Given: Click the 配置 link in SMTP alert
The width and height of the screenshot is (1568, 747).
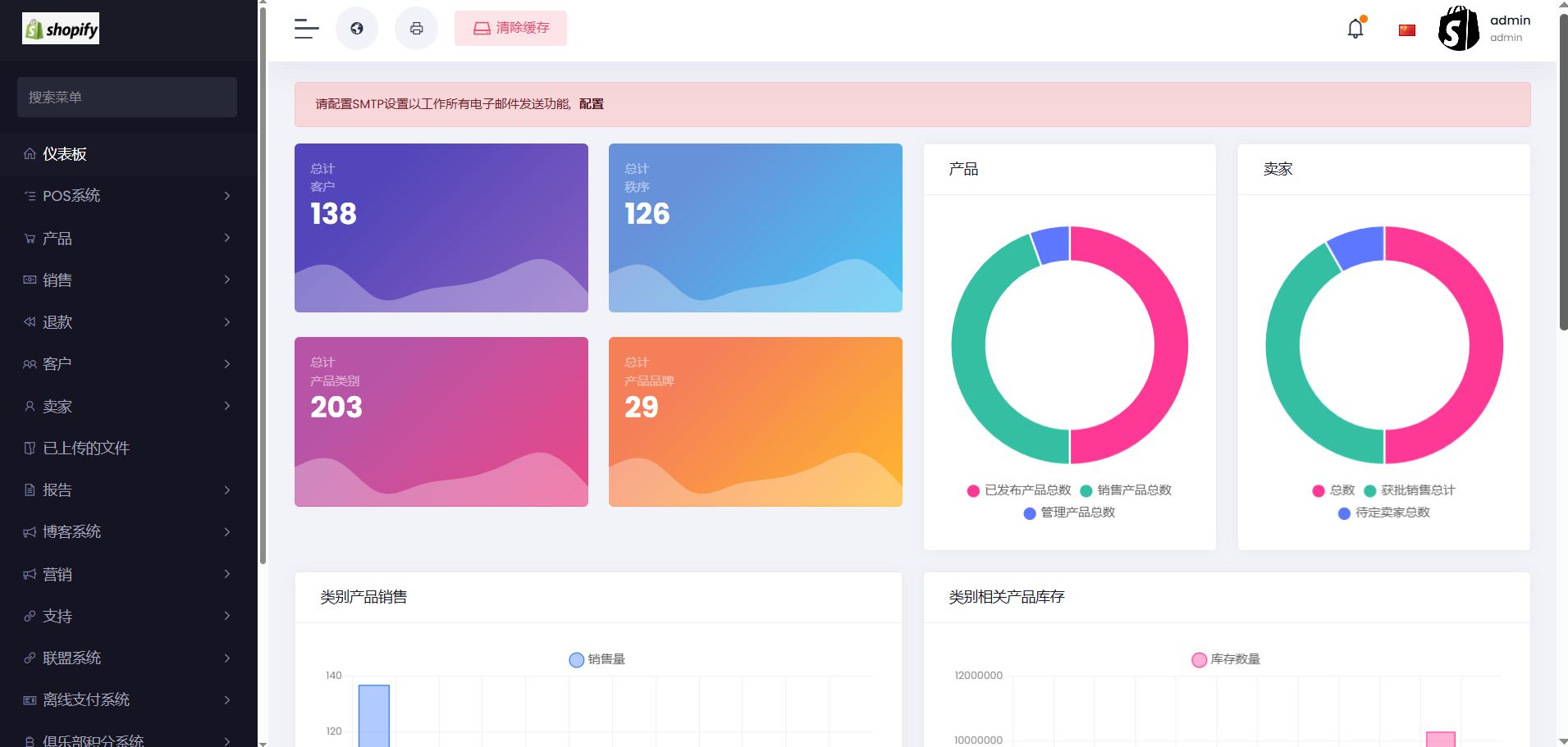Looking at the screenshot, I should 591,104.
